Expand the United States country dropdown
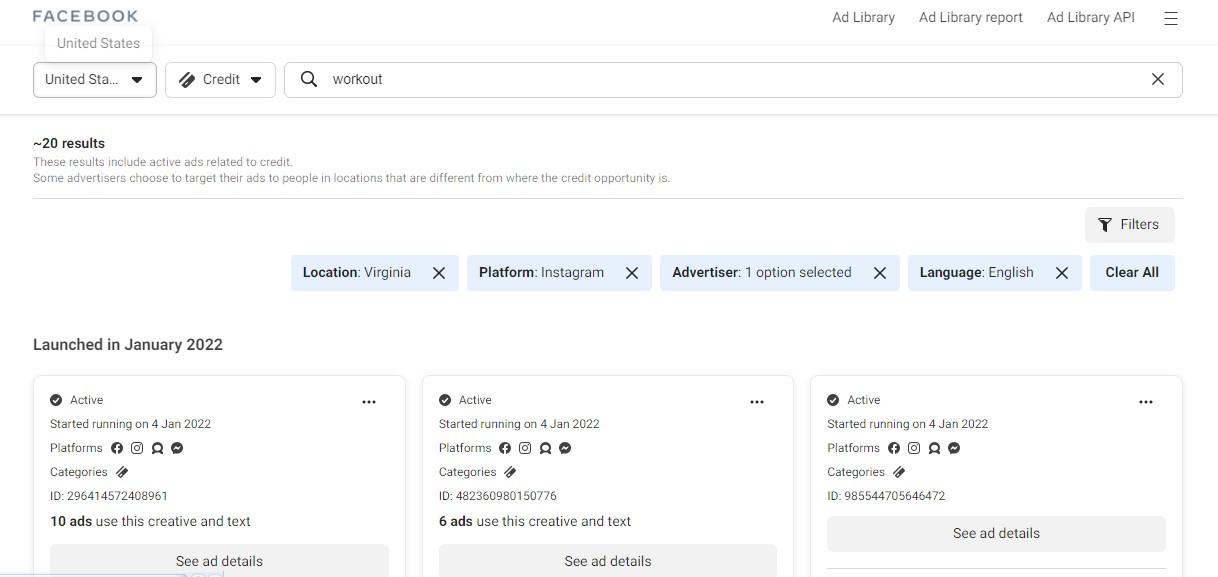 tap(95, 80)
